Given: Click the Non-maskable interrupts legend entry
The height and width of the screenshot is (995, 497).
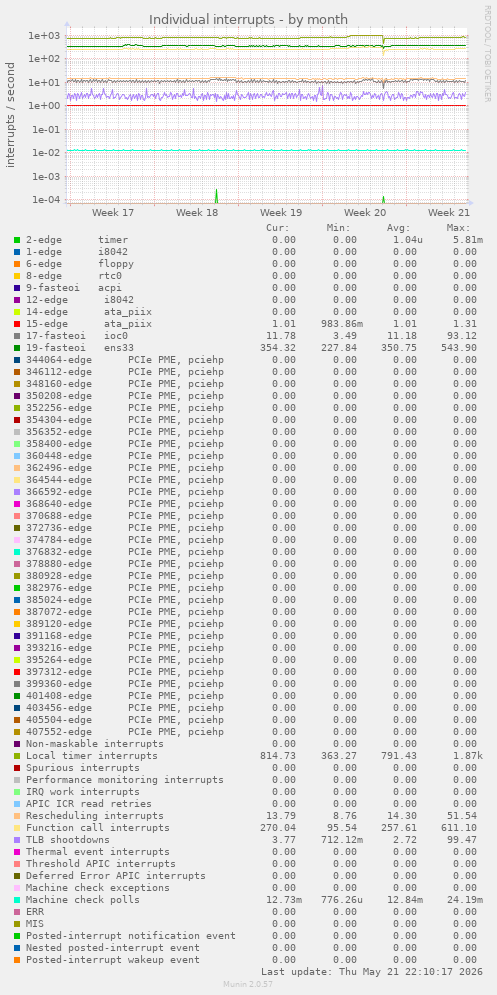Looking at the screenshot, I should pos(95,744).
